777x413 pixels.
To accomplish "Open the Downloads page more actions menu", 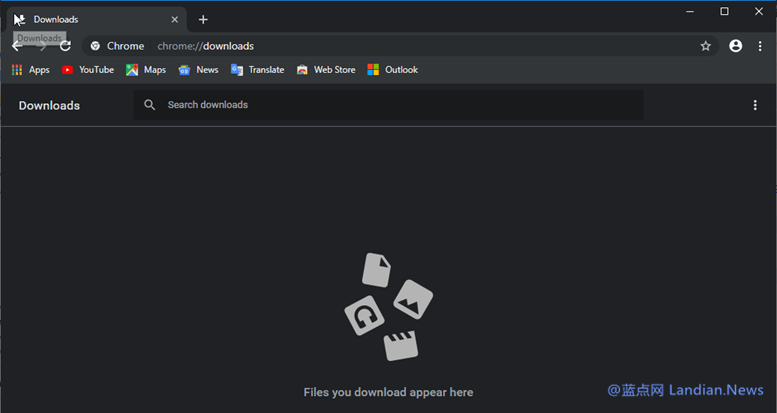I will (755, 105).
